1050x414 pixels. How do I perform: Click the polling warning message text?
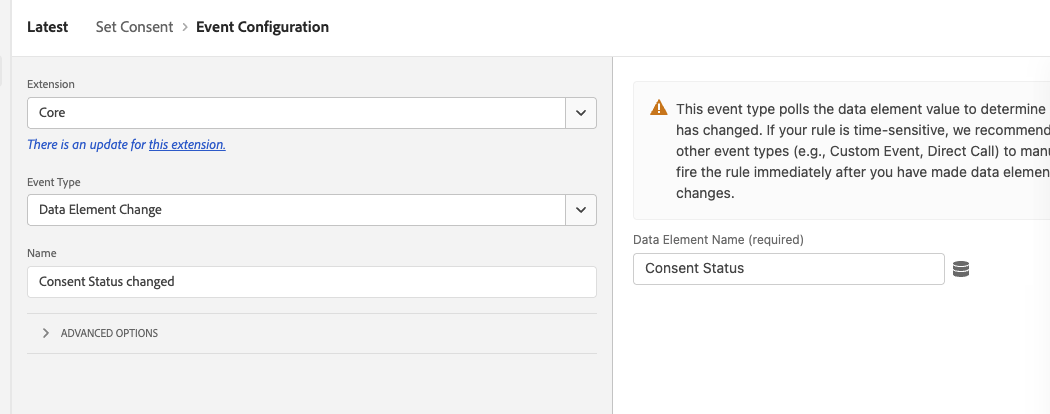click(x=862, y=151)
